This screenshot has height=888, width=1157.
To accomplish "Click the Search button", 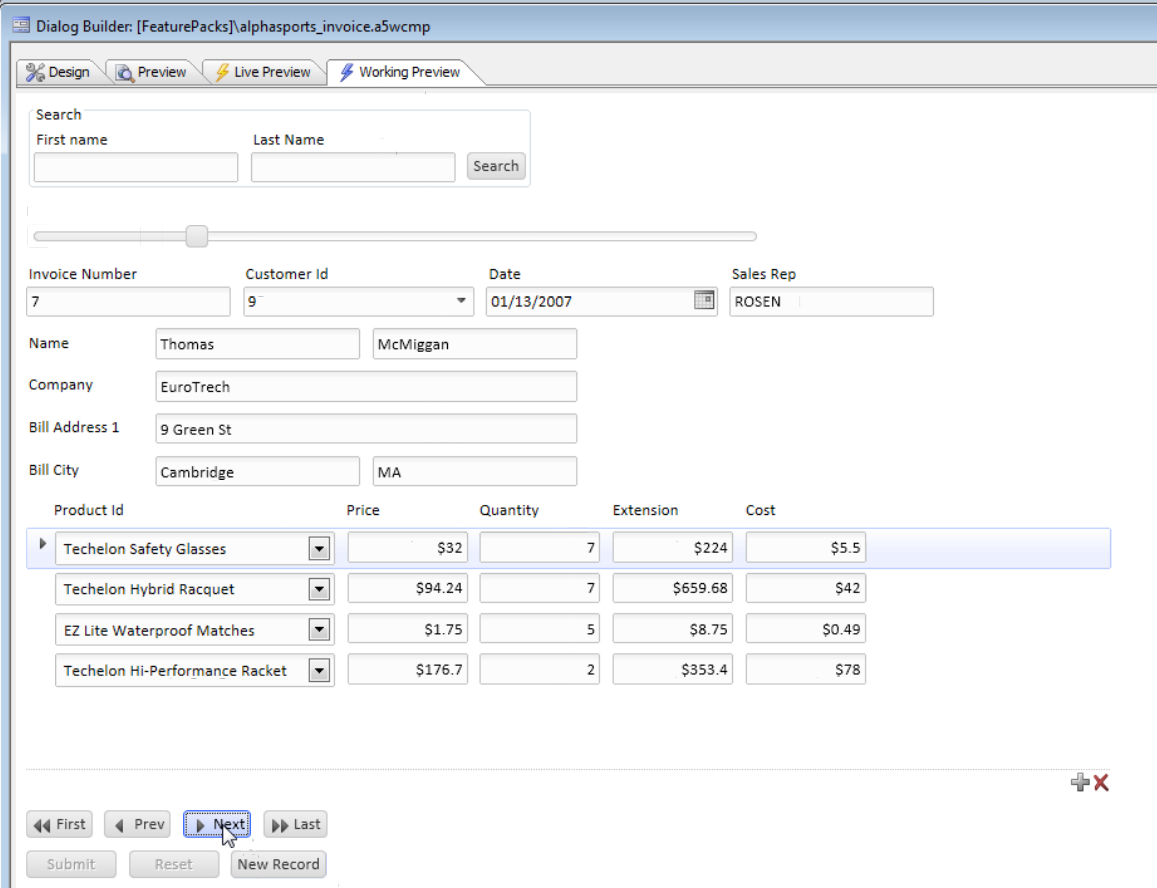I will pyautogui.click(x=496, y=166).
